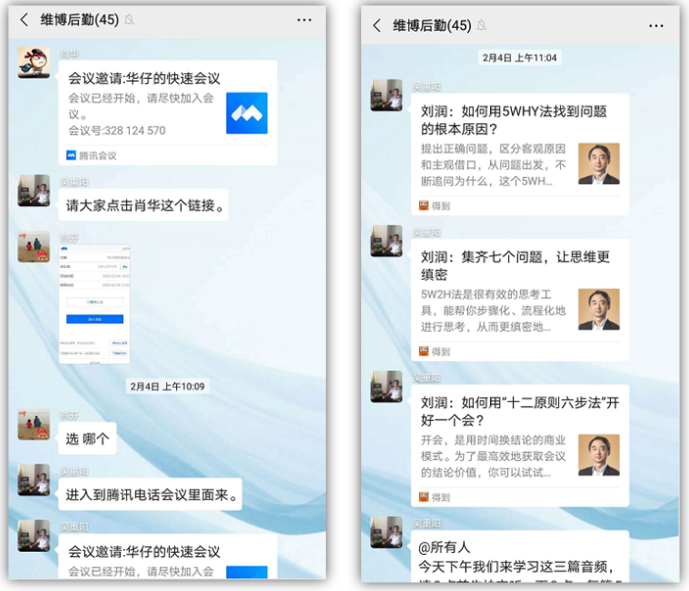
Task: Open more options in right chat
Action: (x=656, y=26)
